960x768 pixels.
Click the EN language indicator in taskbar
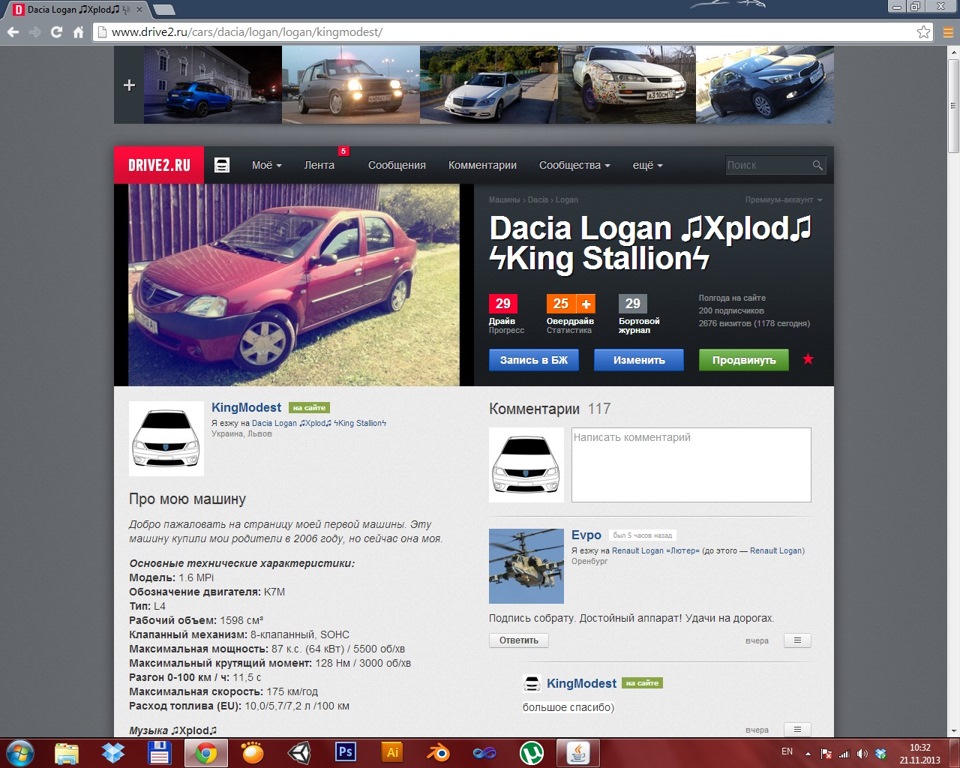[x=787, y=751]
